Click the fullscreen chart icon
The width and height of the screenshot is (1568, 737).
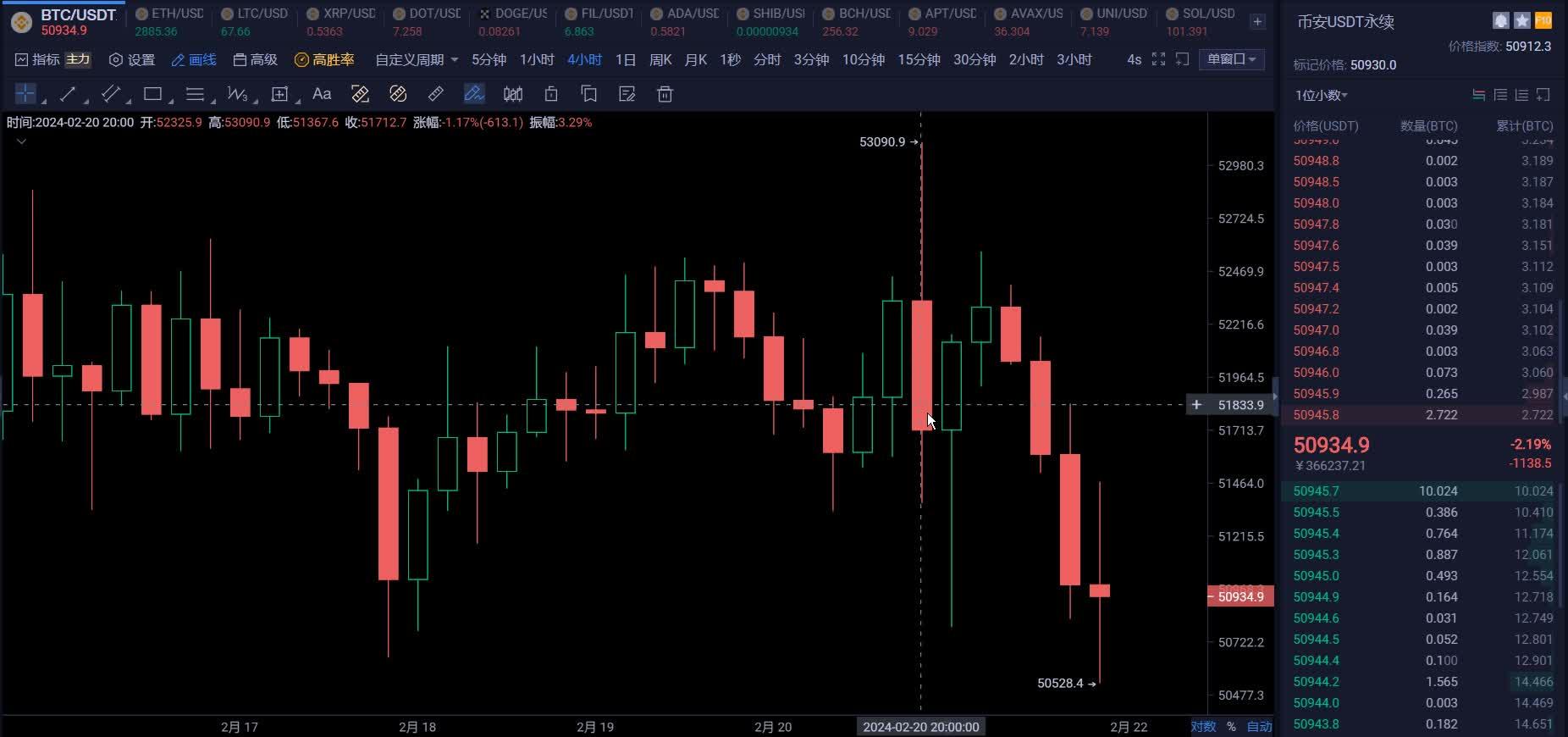point(1158,59)
